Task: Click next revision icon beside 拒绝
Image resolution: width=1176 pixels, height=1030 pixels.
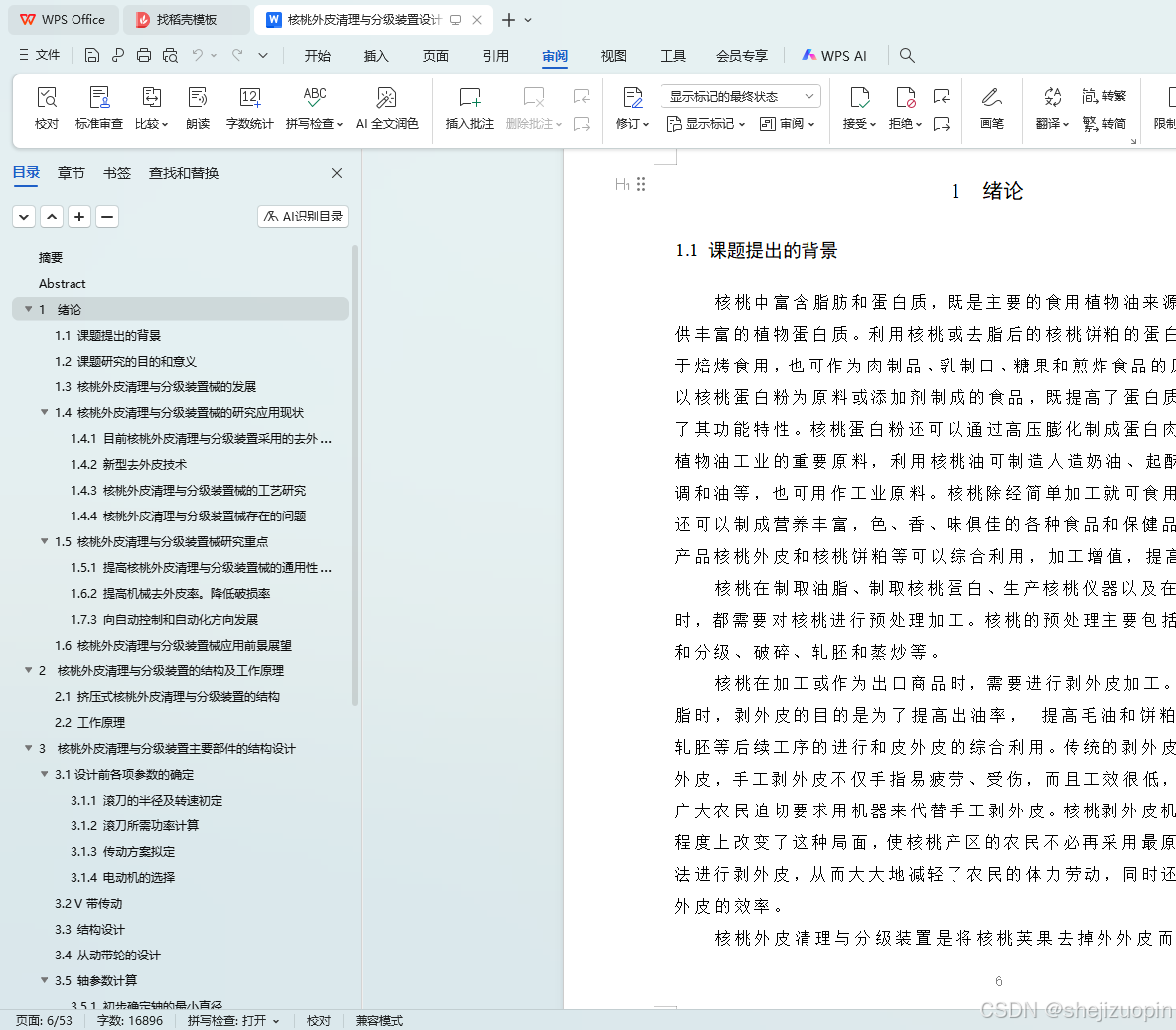Action: click(942, 124)
